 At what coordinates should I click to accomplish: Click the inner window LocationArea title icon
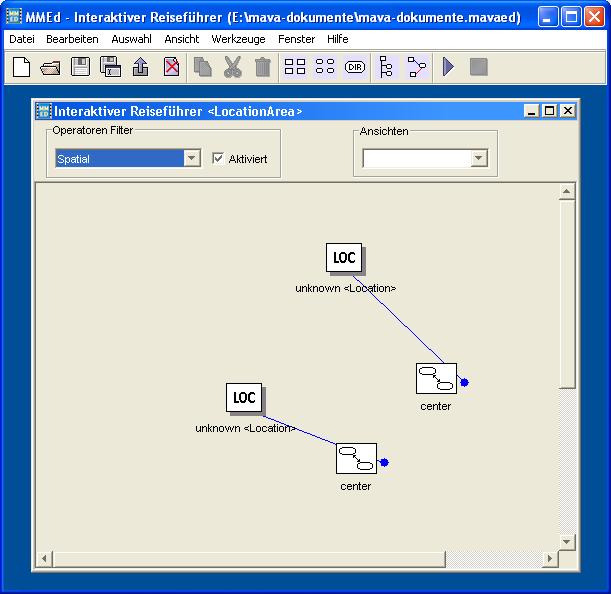43,111
